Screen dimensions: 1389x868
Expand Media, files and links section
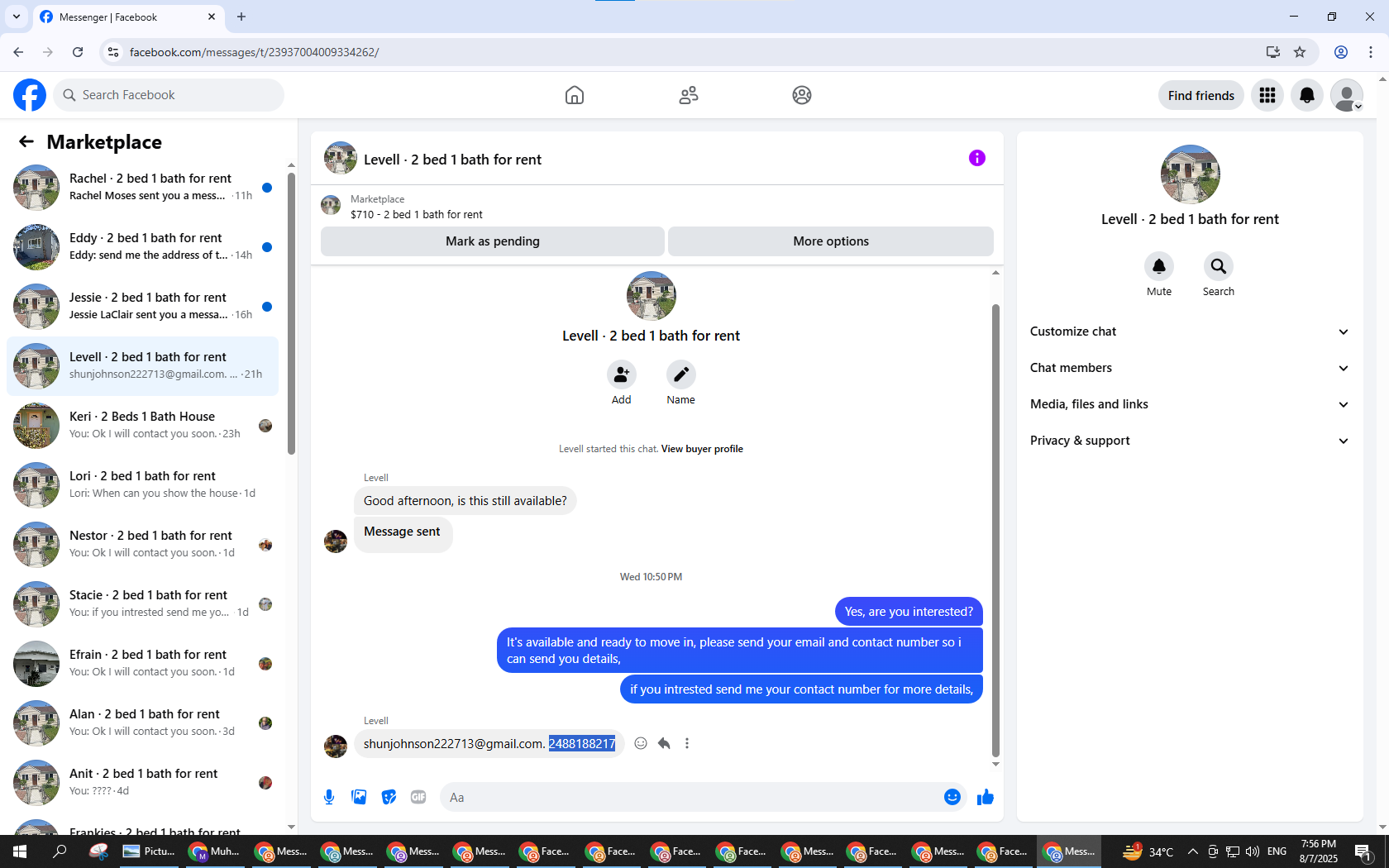click(1190, 404)
